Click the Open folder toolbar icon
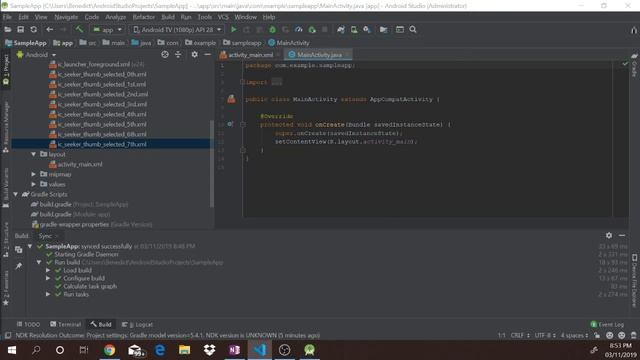640x360 pixels. pos(7,29)
